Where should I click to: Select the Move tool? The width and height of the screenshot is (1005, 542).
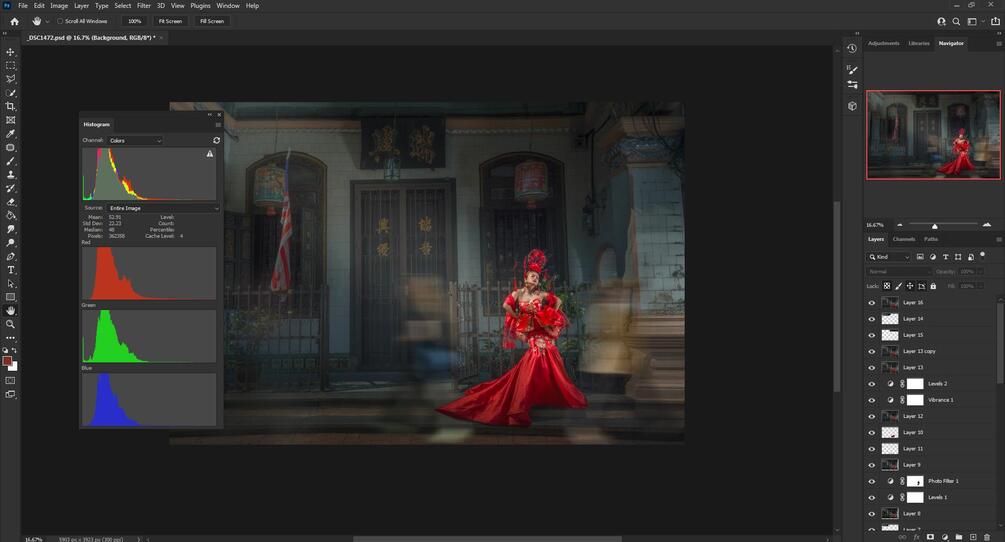tap(10, 52)
